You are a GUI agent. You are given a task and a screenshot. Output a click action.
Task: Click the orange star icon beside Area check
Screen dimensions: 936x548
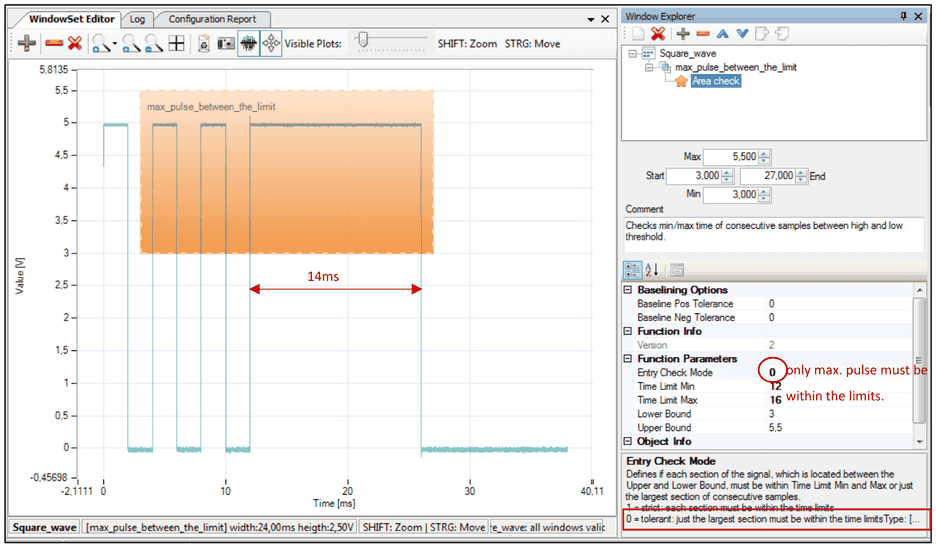click(x=681, y=82)
